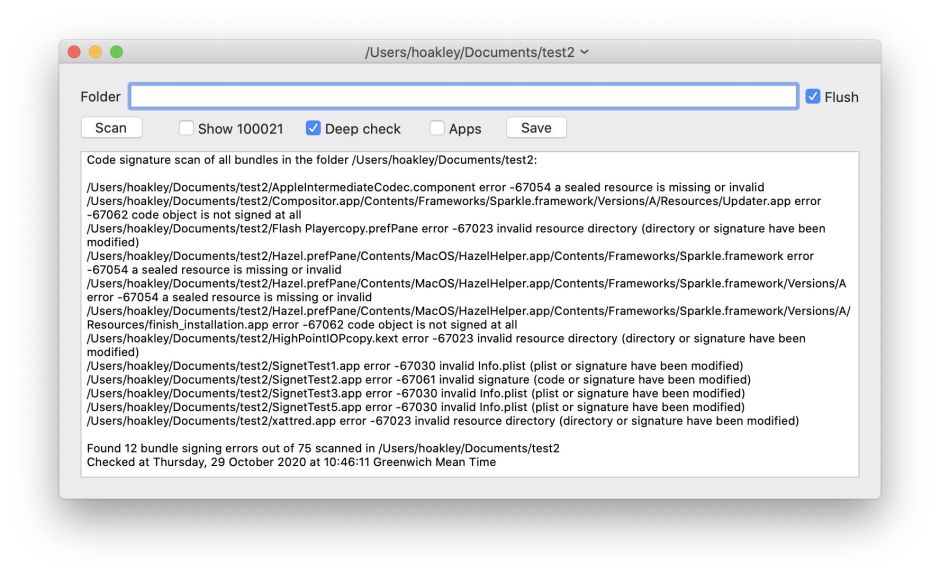Disable the Deep check checkbox

313,128
